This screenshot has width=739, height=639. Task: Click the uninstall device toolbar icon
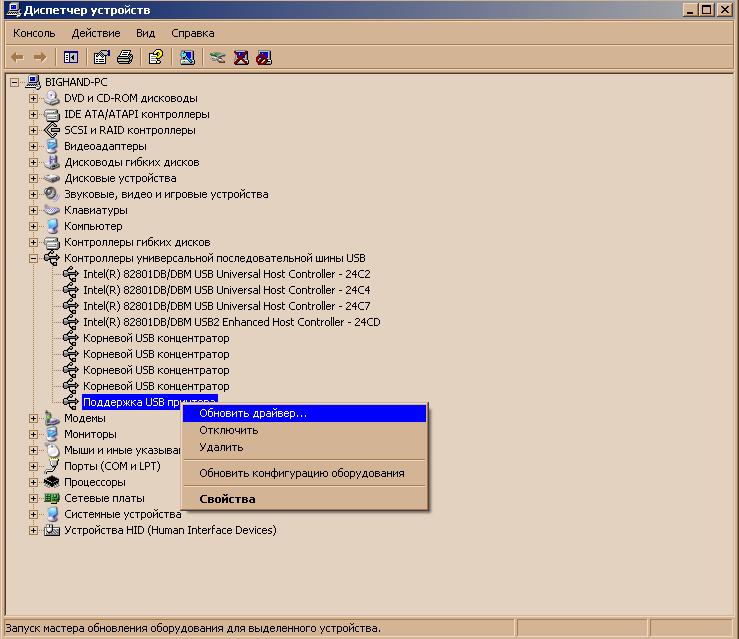pos(241,58)
